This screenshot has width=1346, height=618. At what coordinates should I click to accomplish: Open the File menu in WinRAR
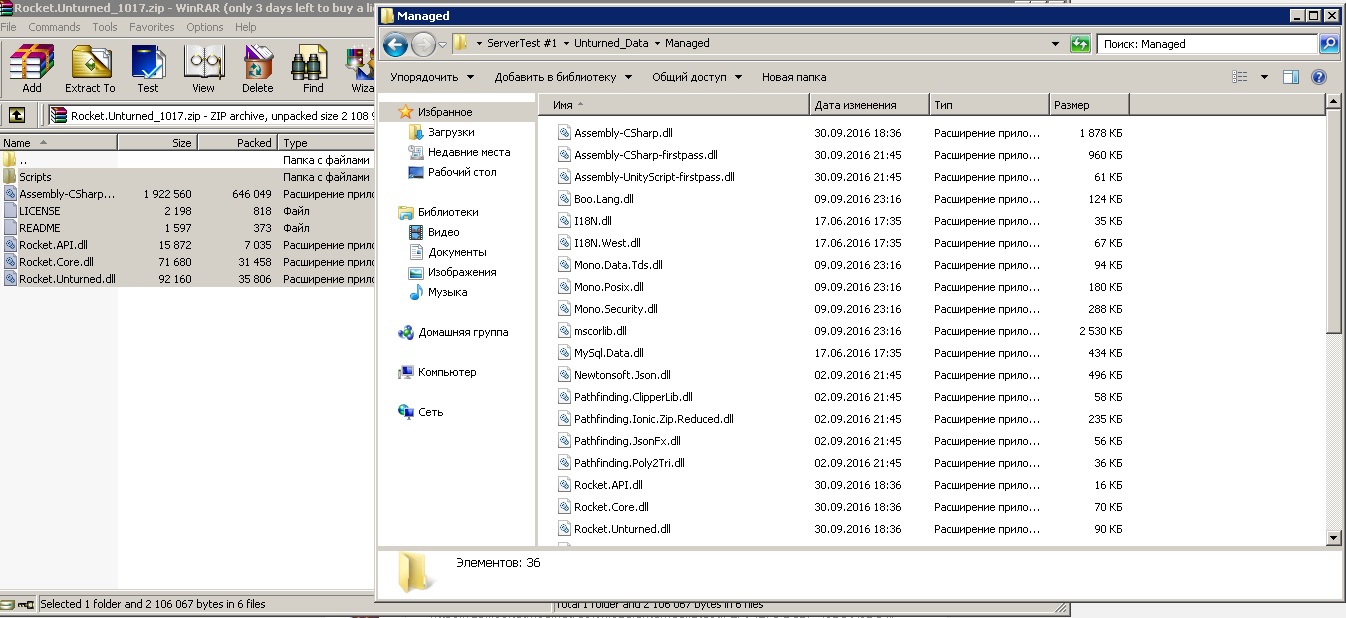tap(8, 27)
